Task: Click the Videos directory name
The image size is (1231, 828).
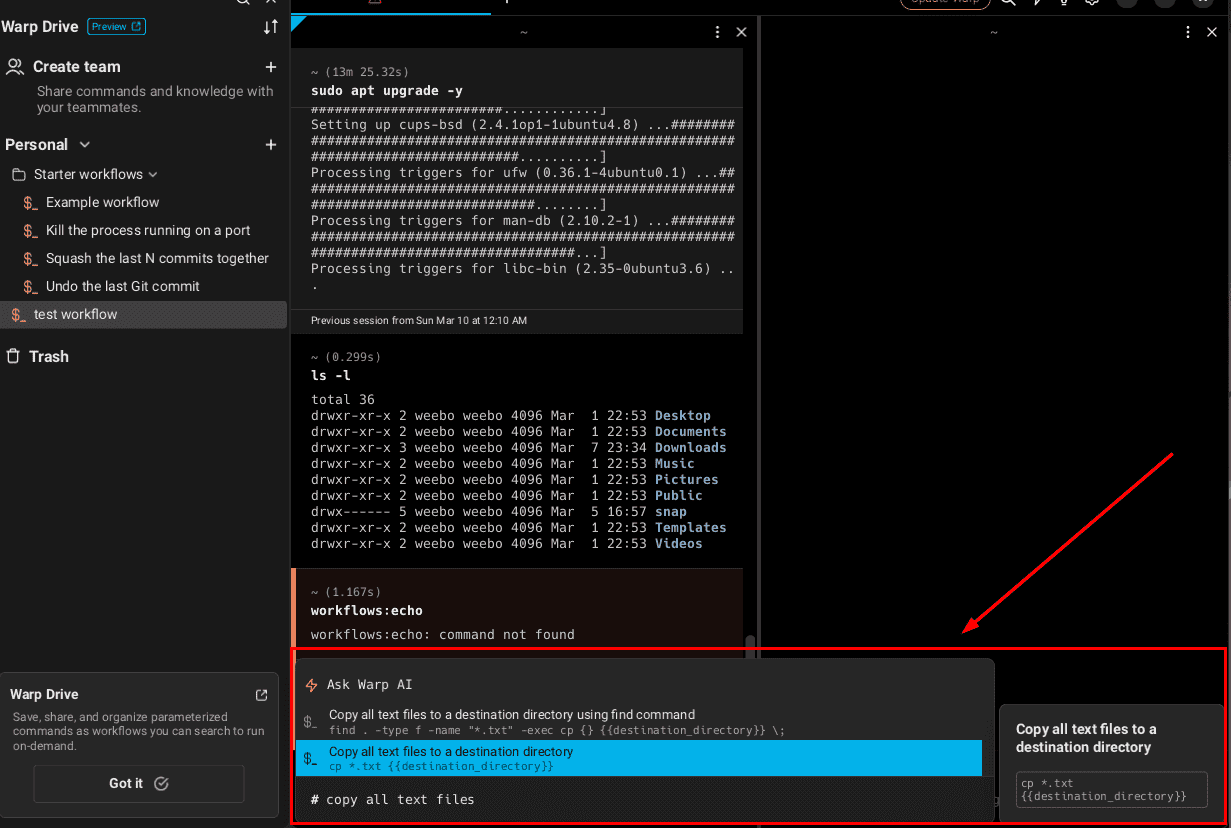Action: click(x=679, y=544)
